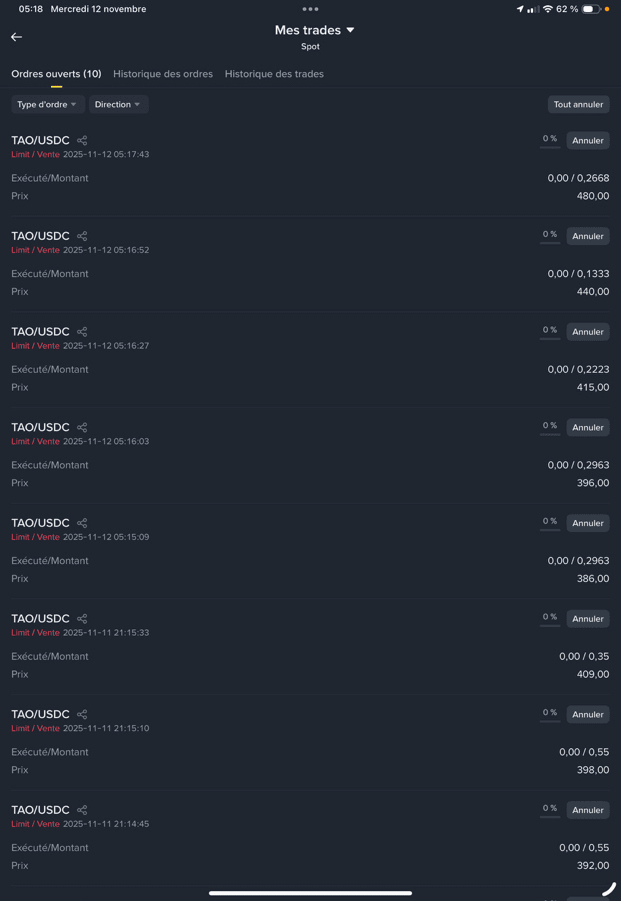
Task: Share the TAO/USDC order priced 396,00
Action: click(x=82, y=428)
